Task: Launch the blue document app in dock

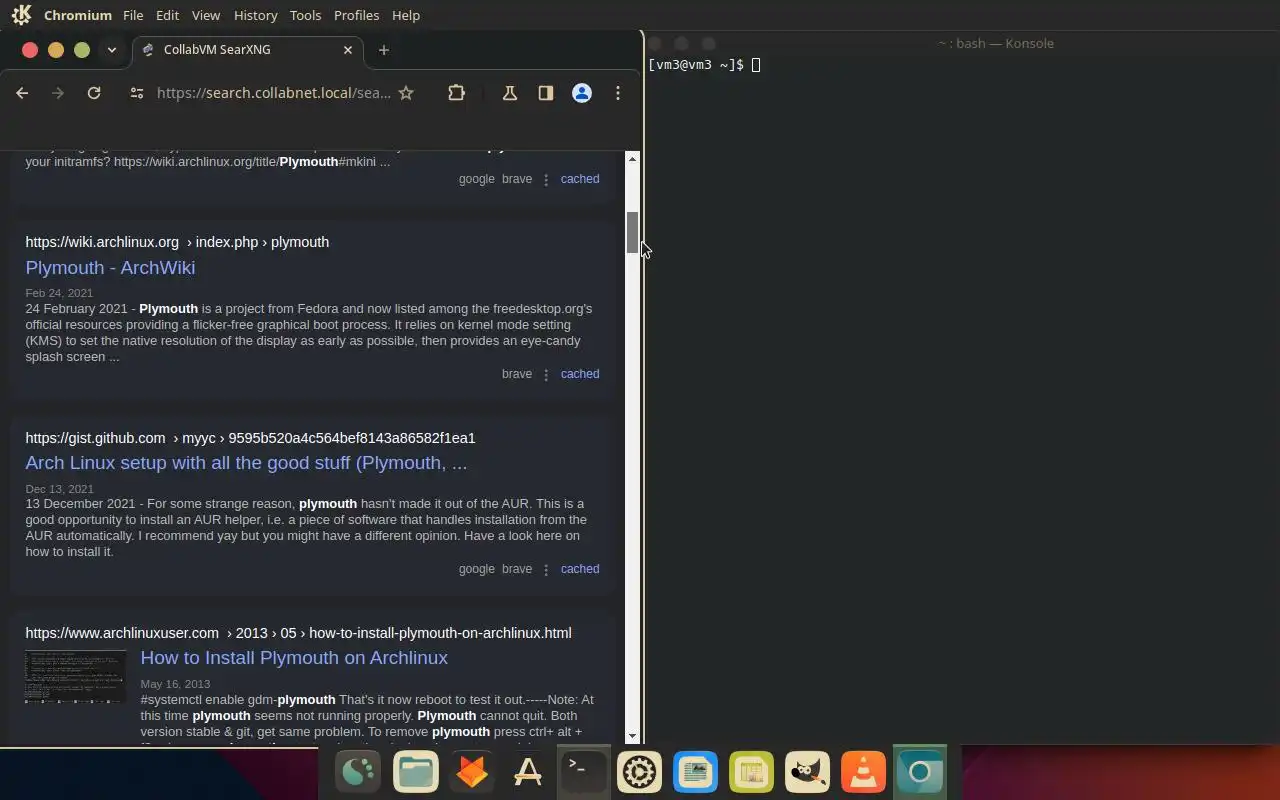Action: (x=696, y=772)
